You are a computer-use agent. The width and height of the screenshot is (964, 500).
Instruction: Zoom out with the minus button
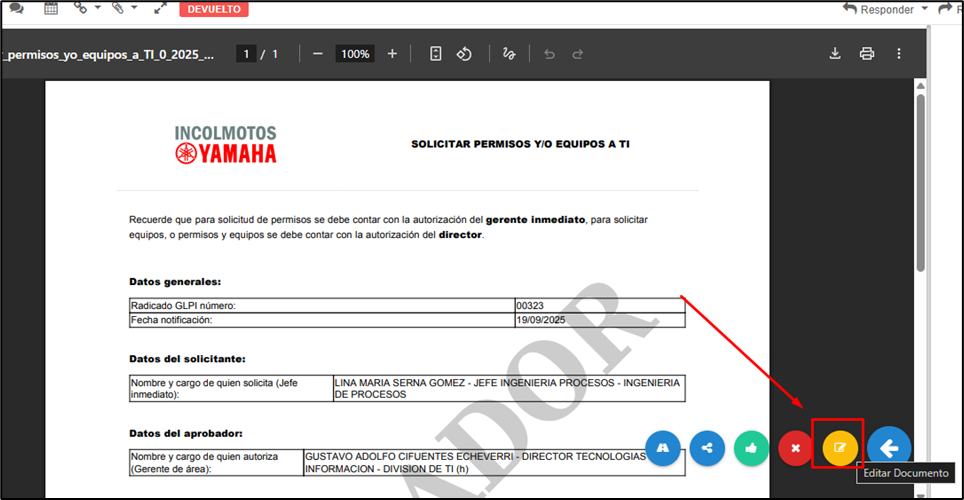[x=318, y=54]
